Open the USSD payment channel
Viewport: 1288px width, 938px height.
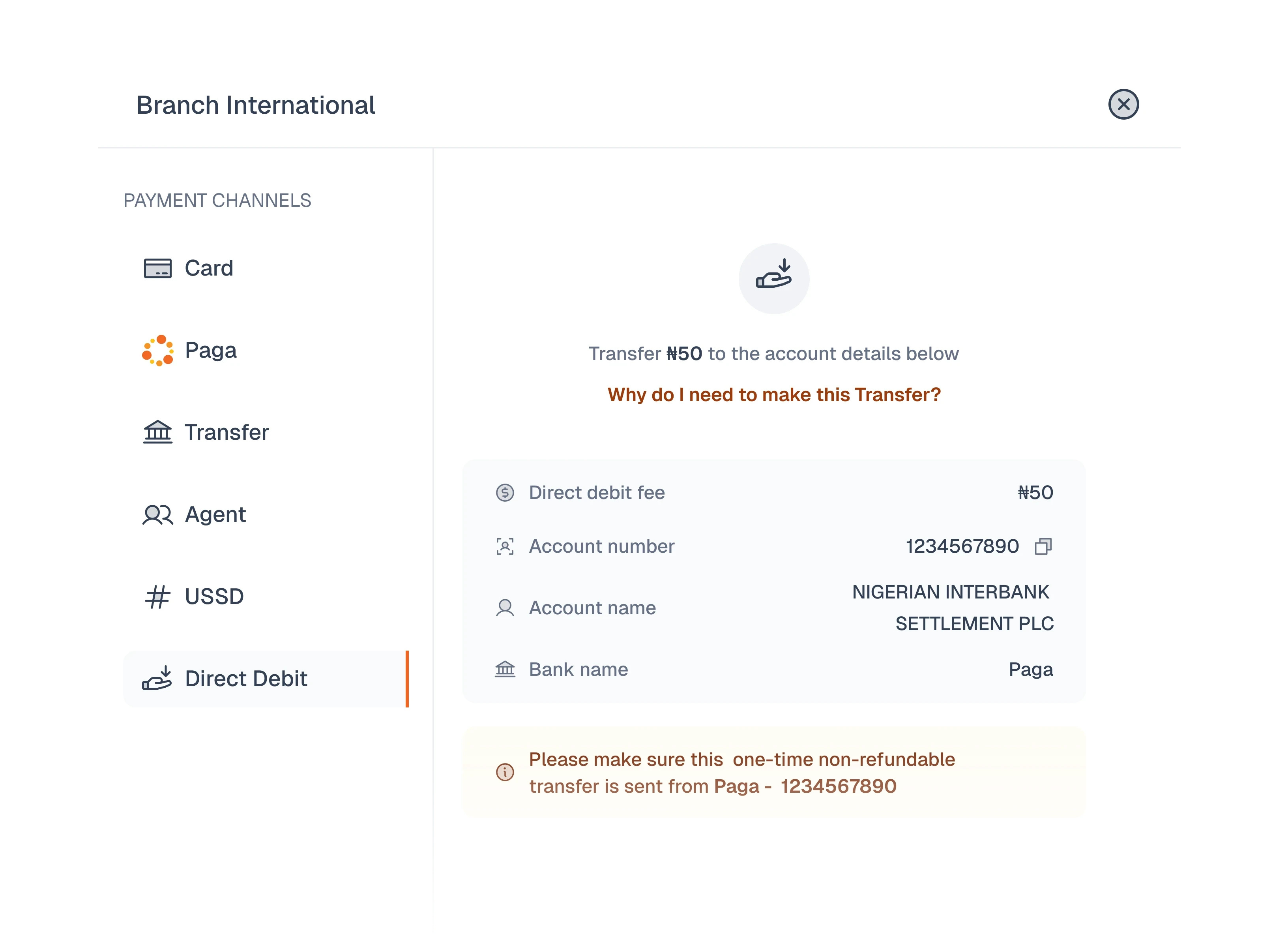(x=214, y=597)
